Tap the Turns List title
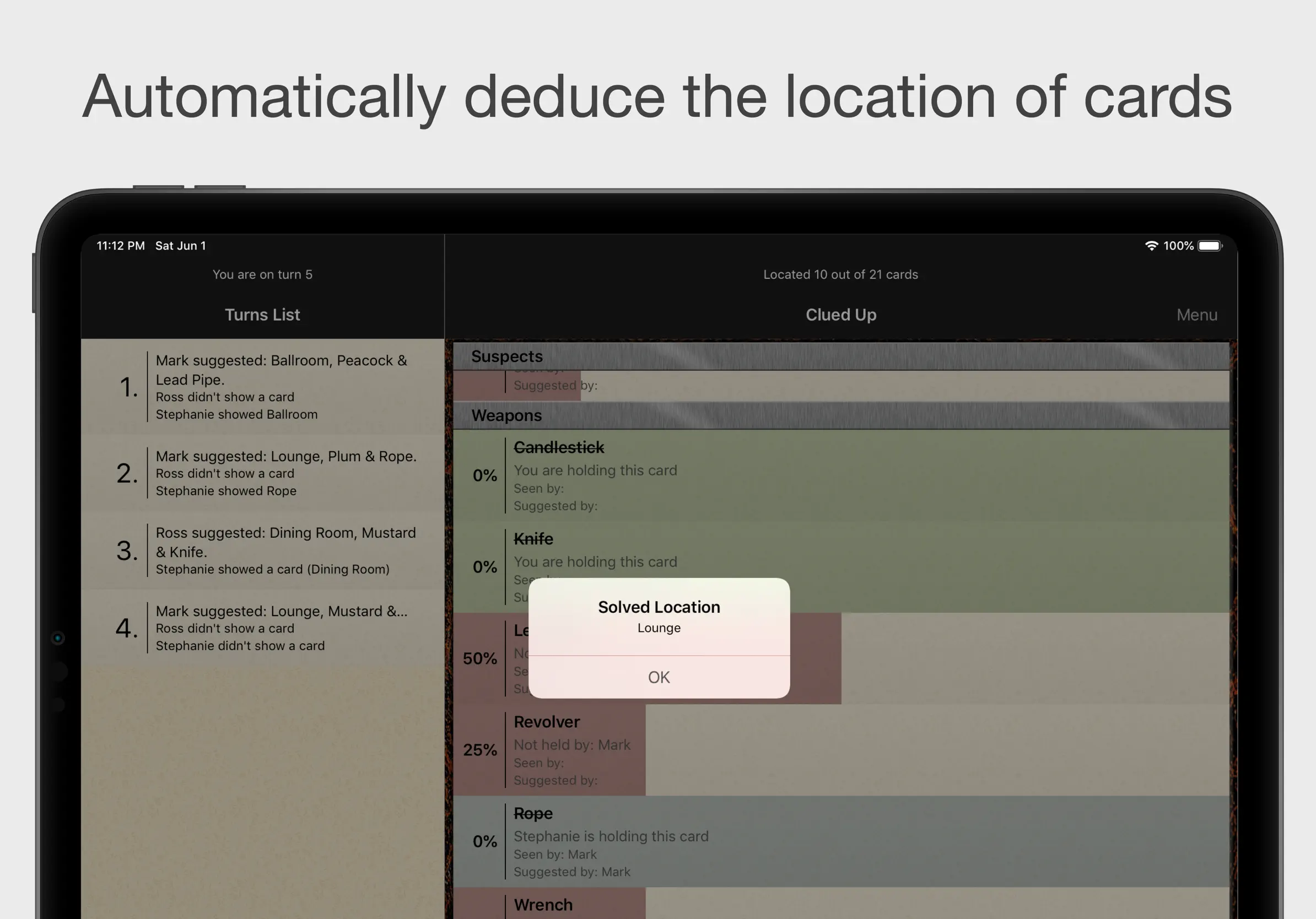The image size is (1316, 919). pos(262,315)
